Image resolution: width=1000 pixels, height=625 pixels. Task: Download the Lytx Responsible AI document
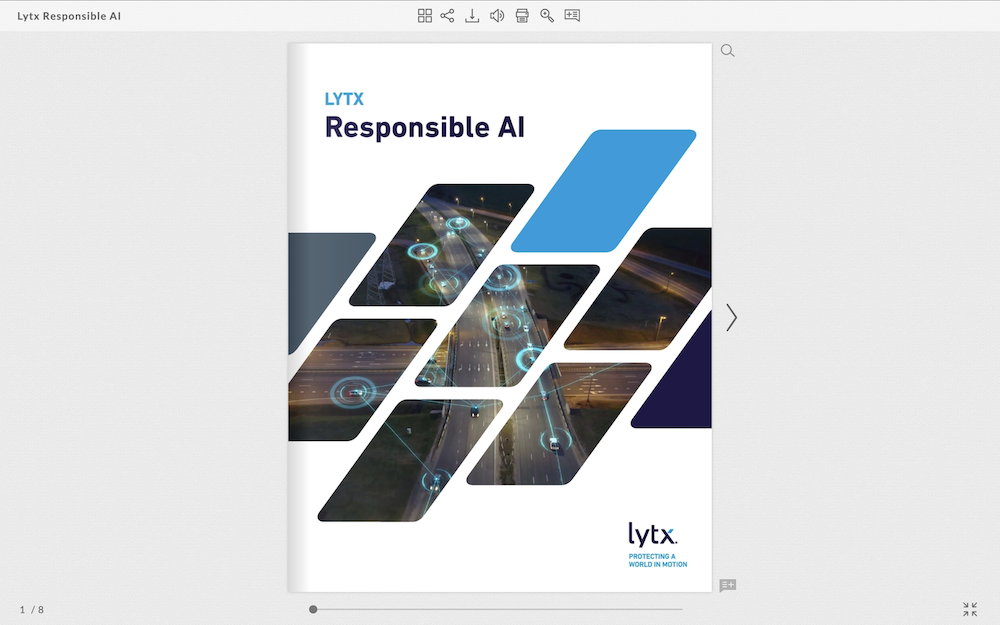pyautogui.click(x=472, y=15)
